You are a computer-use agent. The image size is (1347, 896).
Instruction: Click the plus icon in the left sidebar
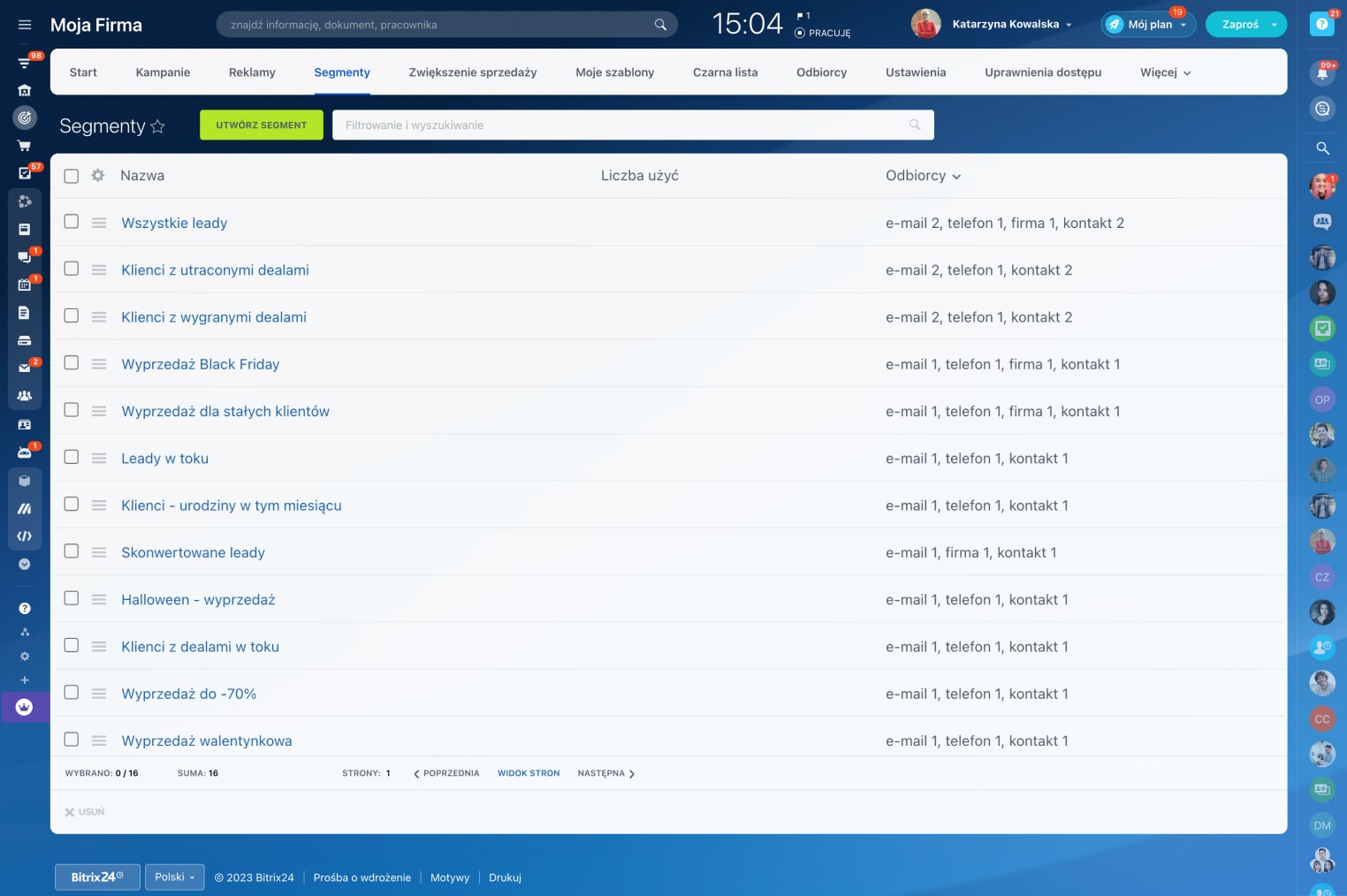[x=25, y=680]
